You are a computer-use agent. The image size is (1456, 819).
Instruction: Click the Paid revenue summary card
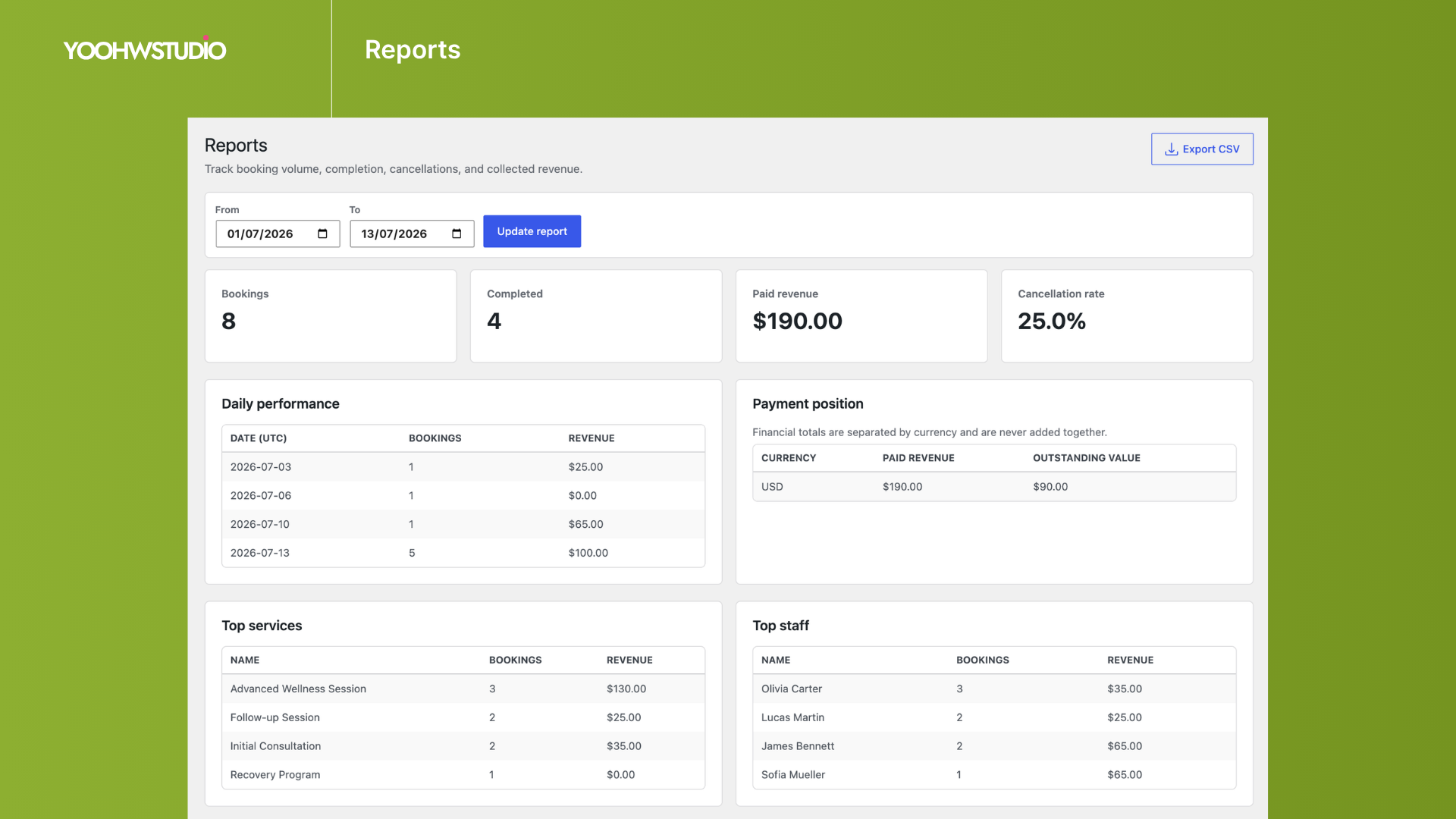[x=861, y=316]
